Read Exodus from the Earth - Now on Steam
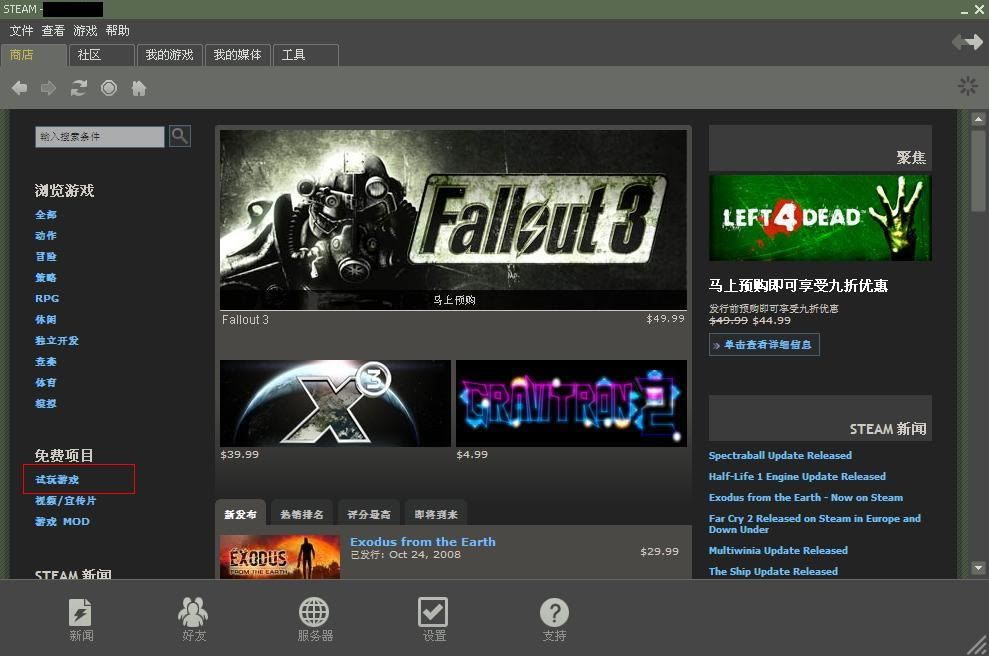This screenshot has width=989, height=656. pos(805,498)
